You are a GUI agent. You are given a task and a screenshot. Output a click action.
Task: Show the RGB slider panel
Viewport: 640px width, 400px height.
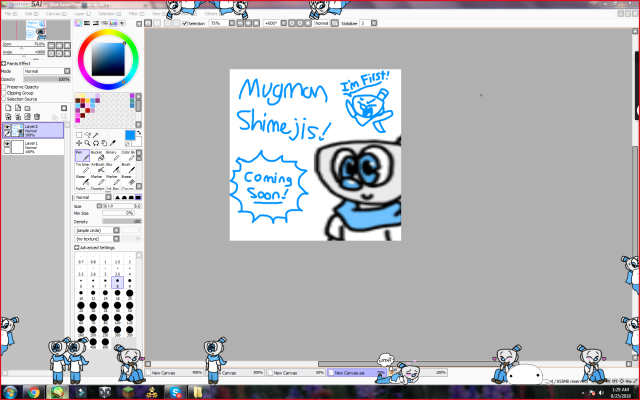click(87, 23)
